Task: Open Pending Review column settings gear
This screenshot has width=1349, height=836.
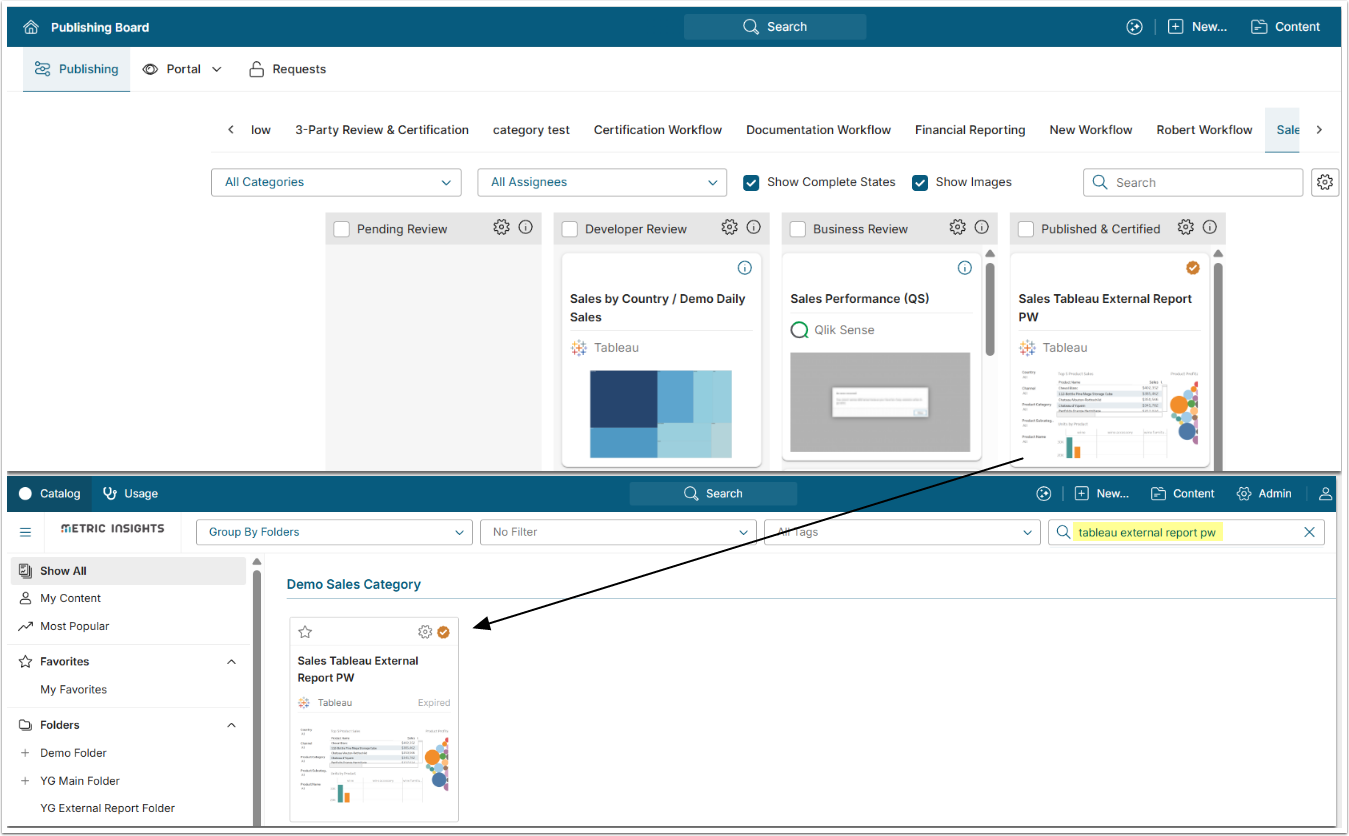Action: point(501,227)
